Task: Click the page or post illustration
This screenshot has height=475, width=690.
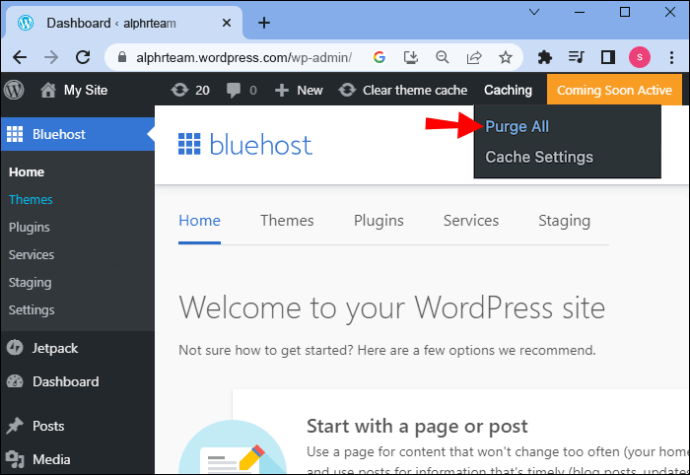Action: tap(233, 447)
